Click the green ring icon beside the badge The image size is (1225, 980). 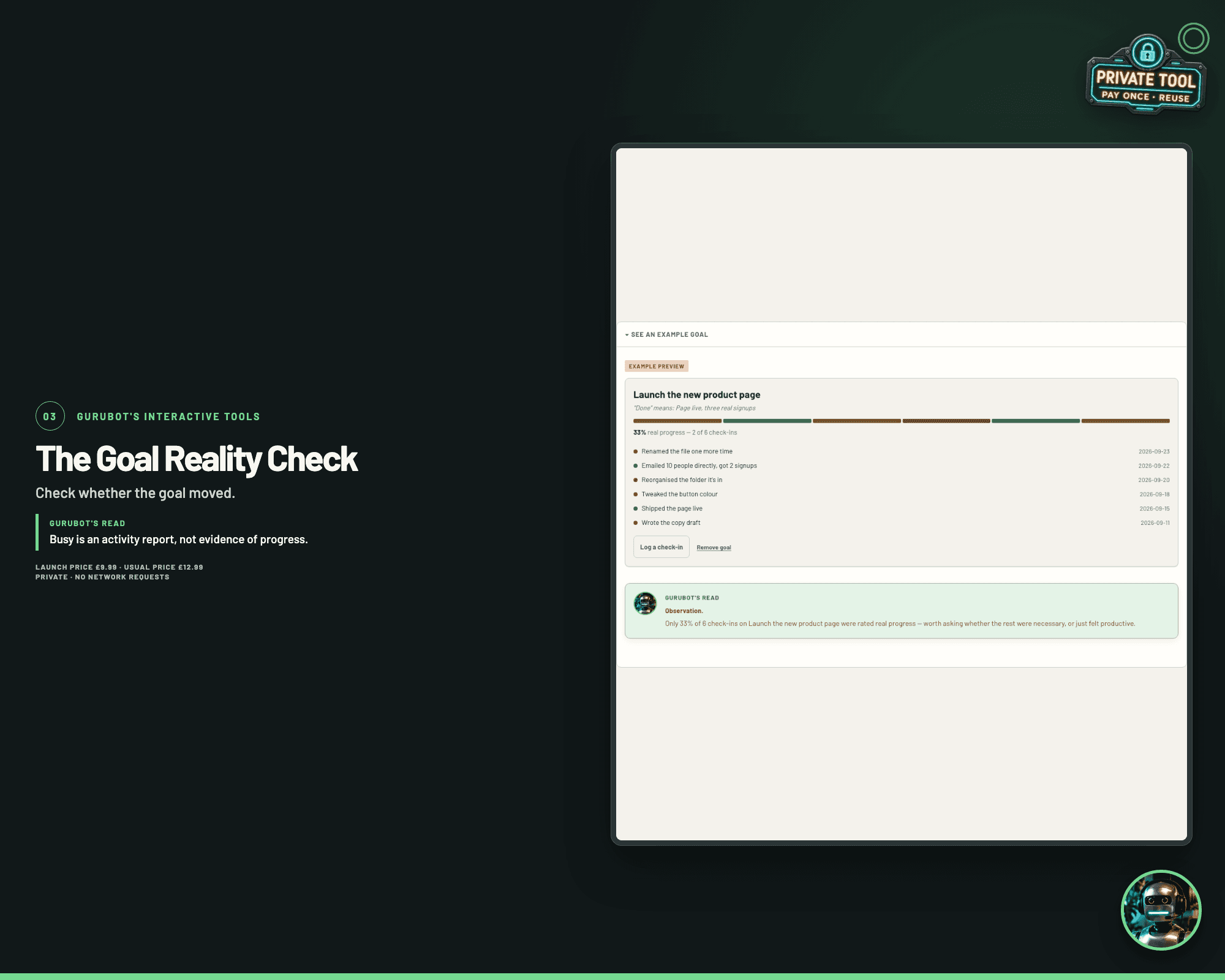pyautogui.click(x=1193, y=39)
